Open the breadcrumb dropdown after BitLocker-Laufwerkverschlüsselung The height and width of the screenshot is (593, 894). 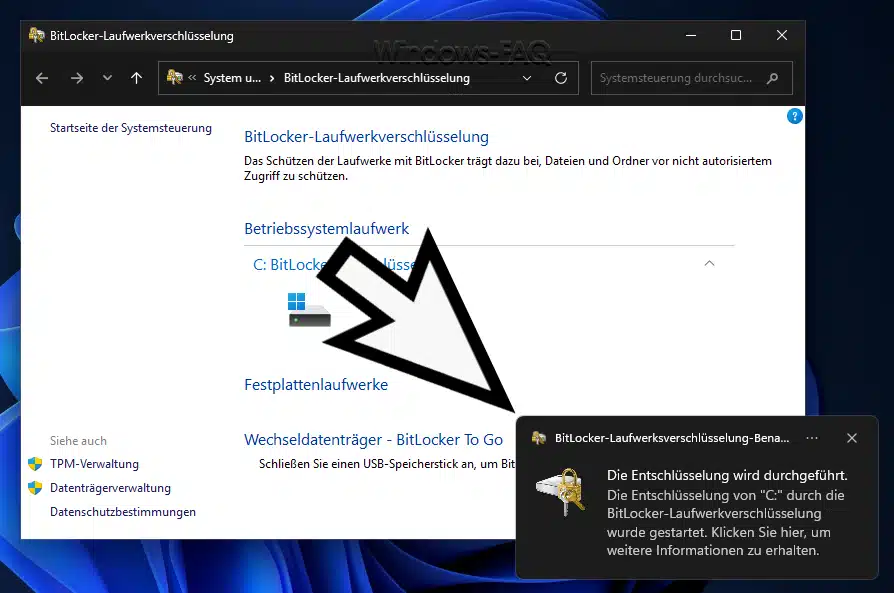tap(527, 77)
